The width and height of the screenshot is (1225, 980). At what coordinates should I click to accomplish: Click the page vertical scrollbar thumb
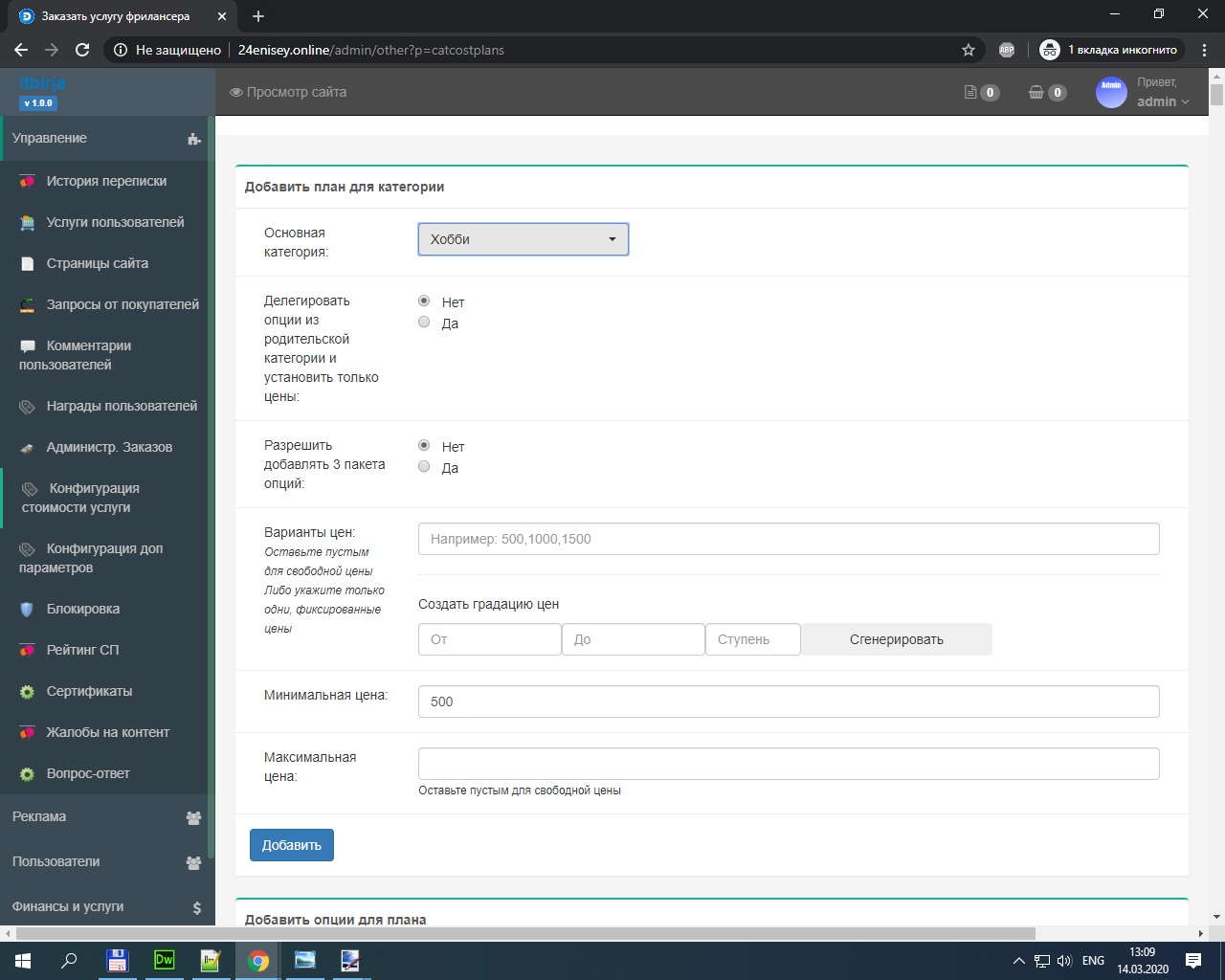[1216, 95]
